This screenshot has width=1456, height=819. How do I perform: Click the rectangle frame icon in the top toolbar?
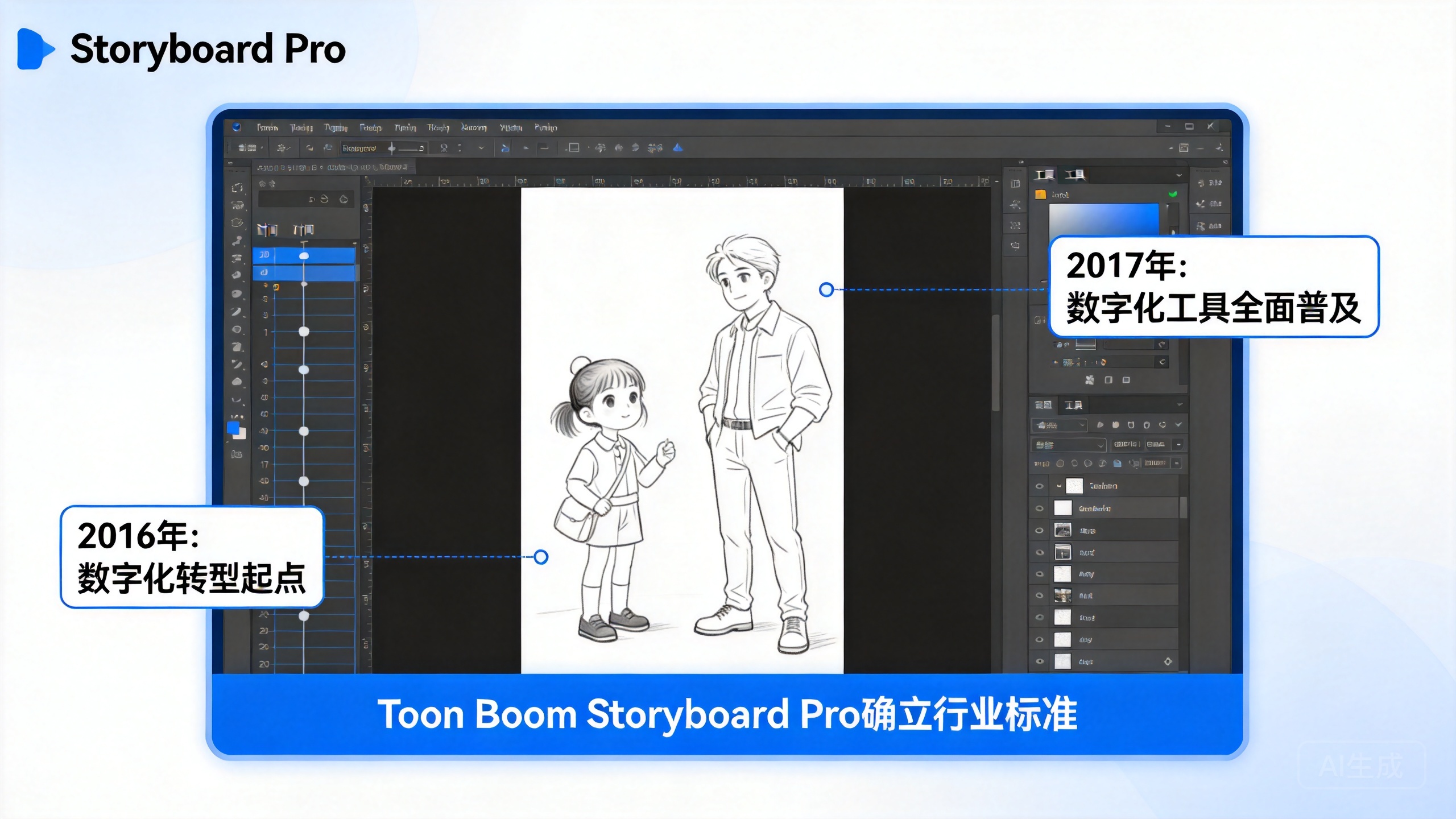[x=574, y=148]
